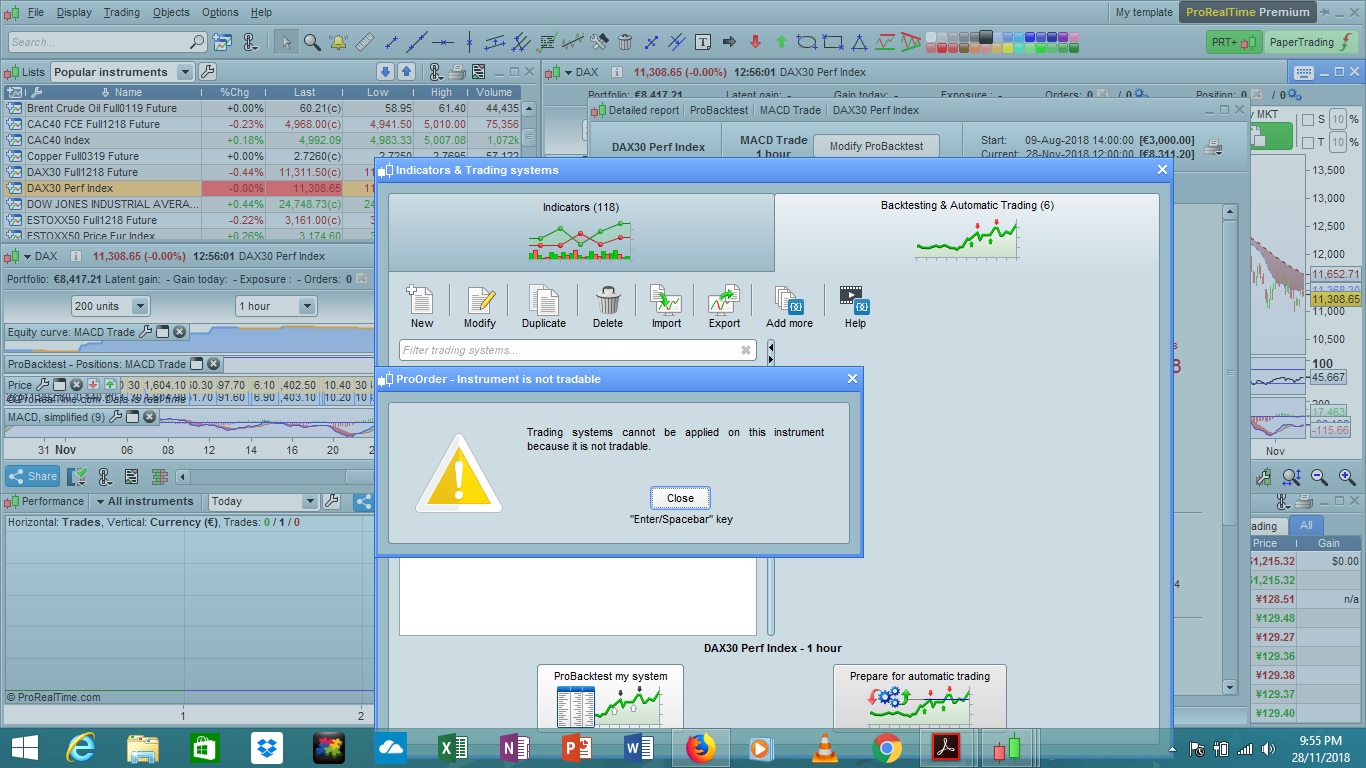Open the Trading menu
Screen dimensions: 1366x768
122,12
